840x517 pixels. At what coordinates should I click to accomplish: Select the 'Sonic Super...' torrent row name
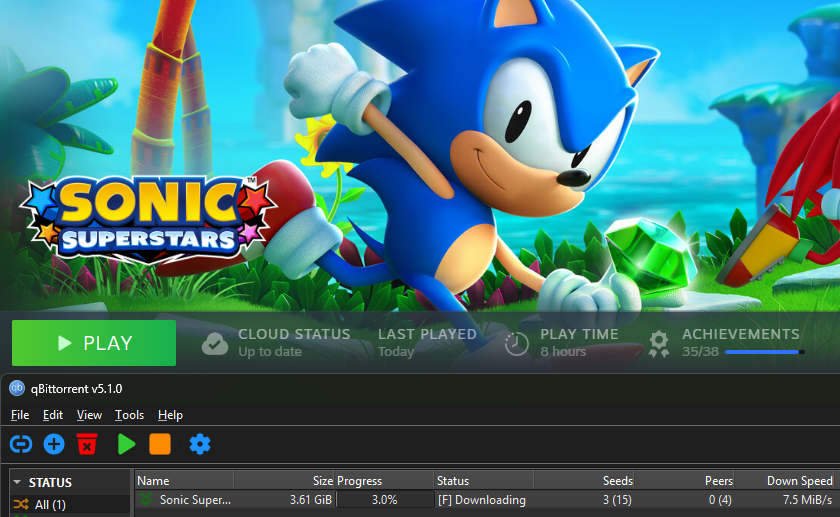195,500
